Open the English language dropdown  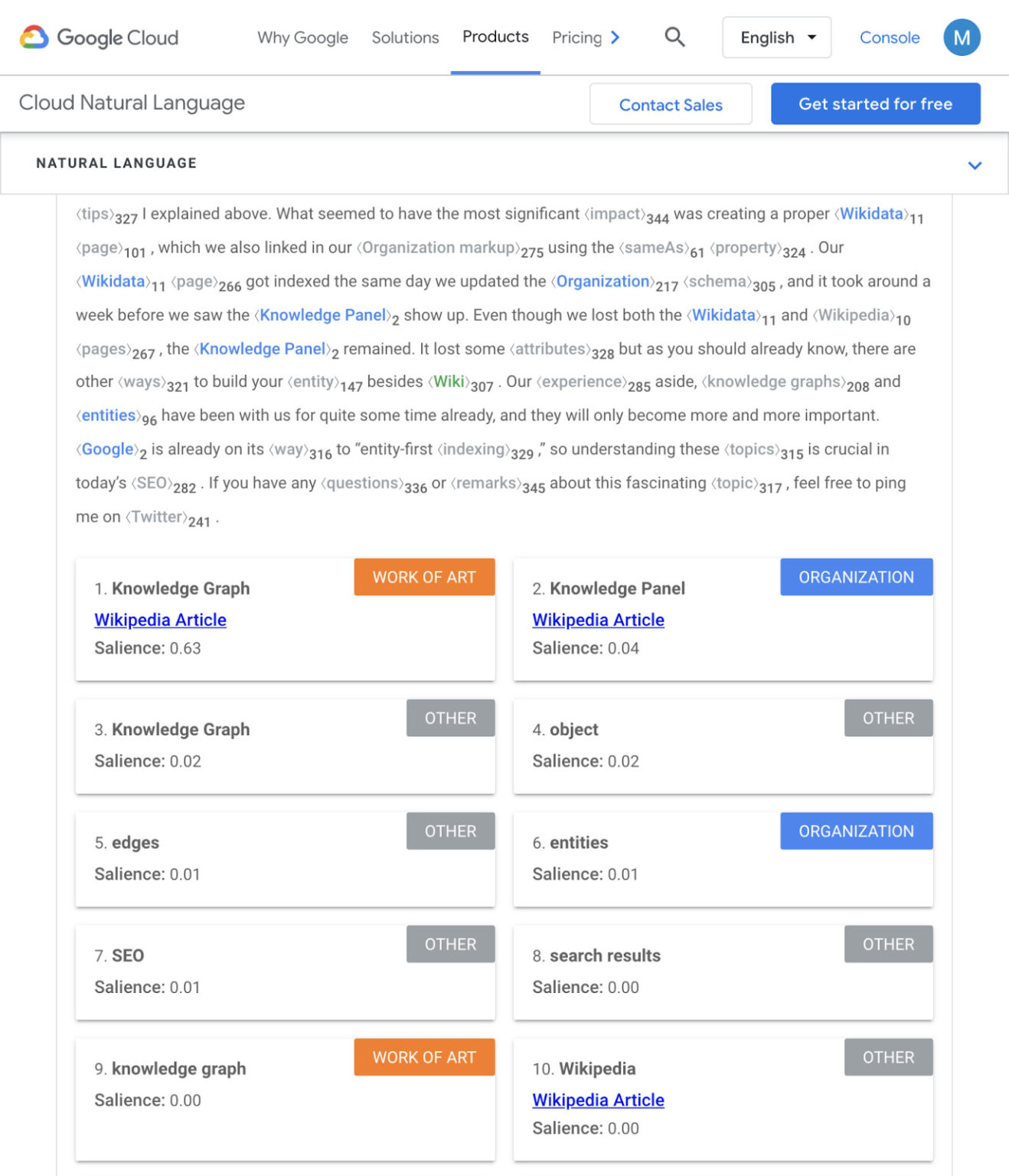coord(776,37)
